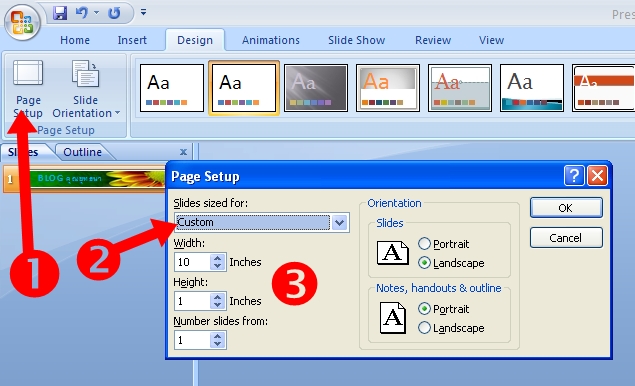Select Landscape for Notes, handouts & outline
Viewport: 635px width, 386px height.
click(x=424, y=328)
